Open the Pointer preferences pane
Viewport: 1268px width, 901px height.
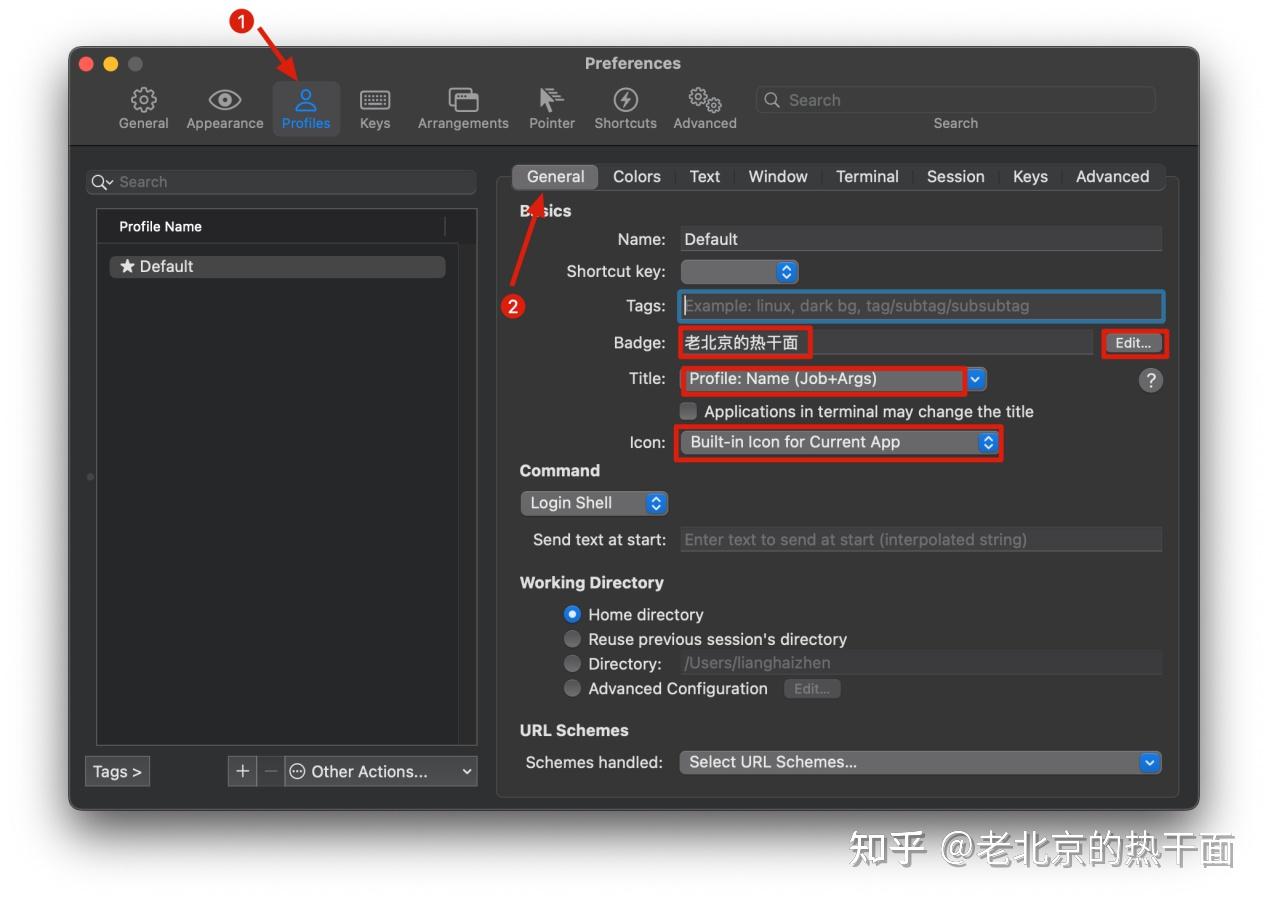(551, 107)
